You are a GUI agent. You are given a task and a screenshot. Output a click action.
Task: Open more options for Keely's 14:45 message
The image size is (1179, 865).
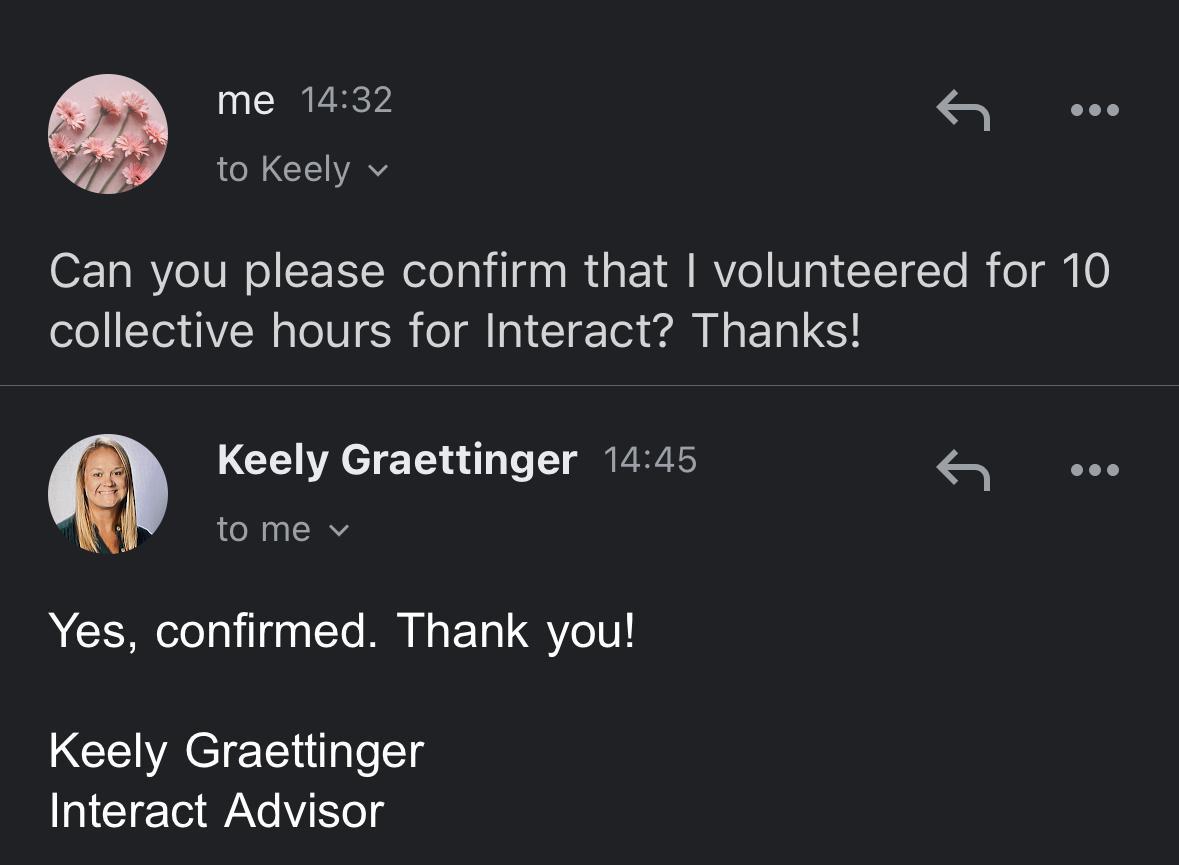1094,470
